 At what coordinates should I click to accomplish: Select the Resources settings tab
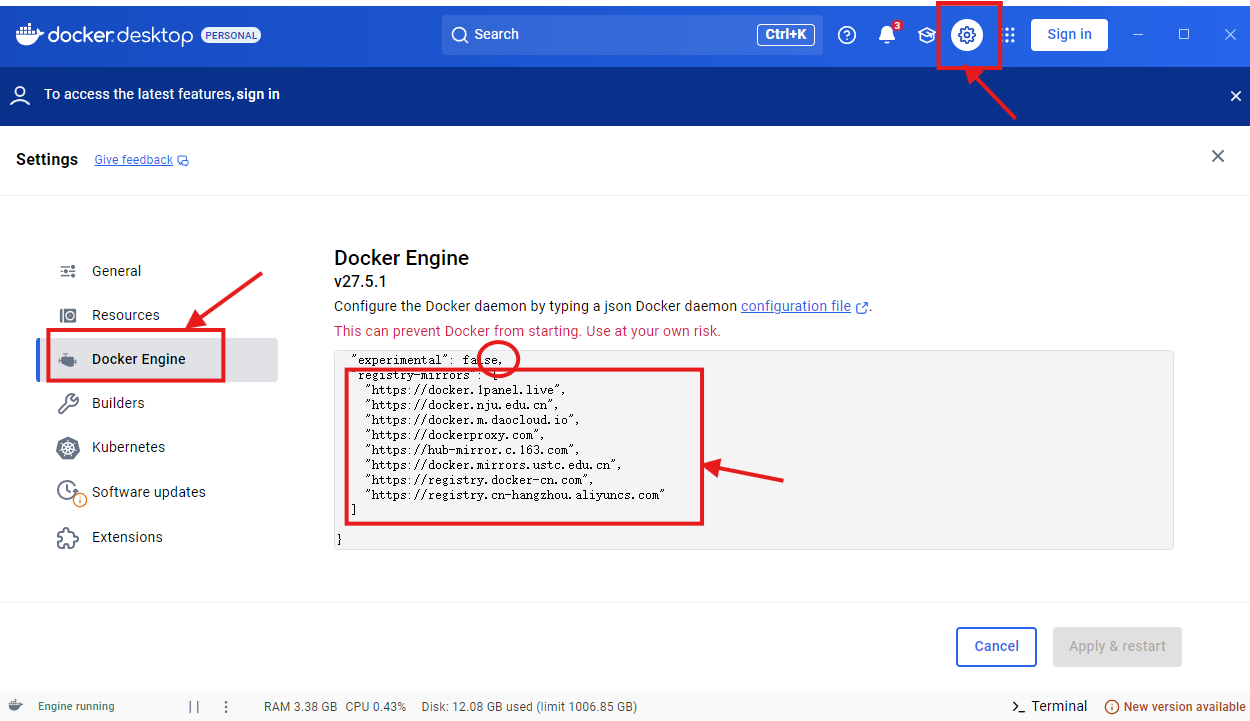157,315
